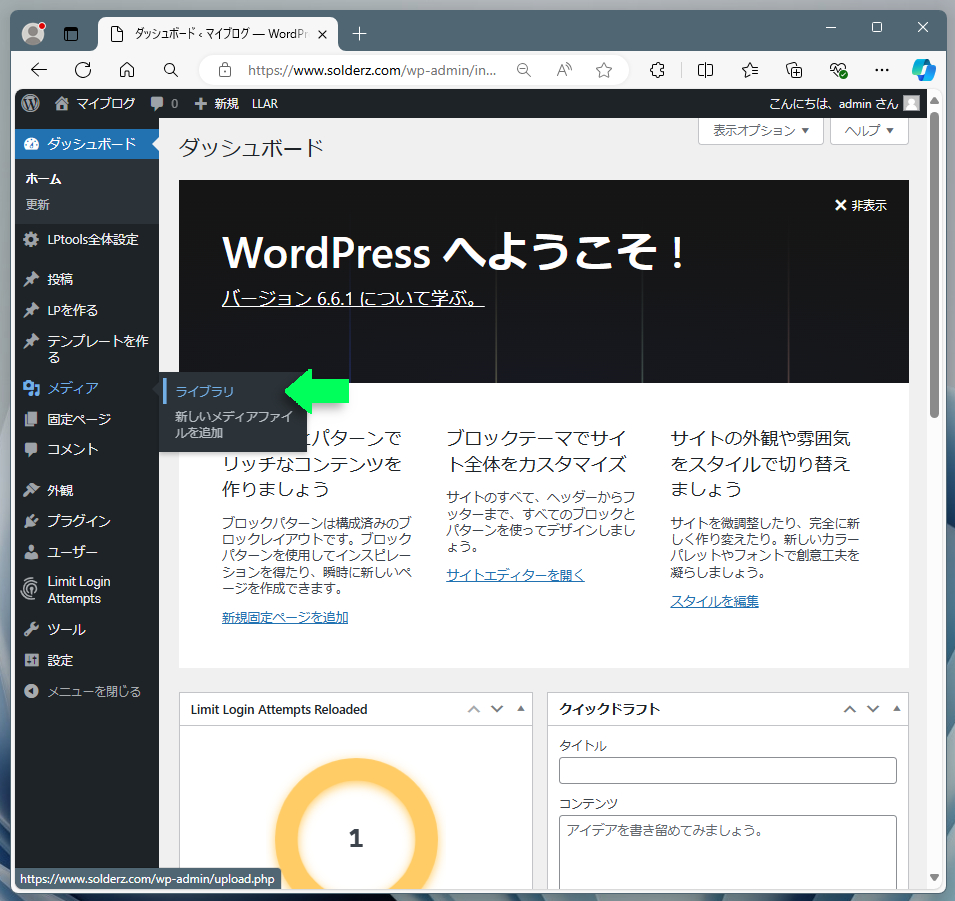Move Limit Login Attempts widget down

pos(497,709)
